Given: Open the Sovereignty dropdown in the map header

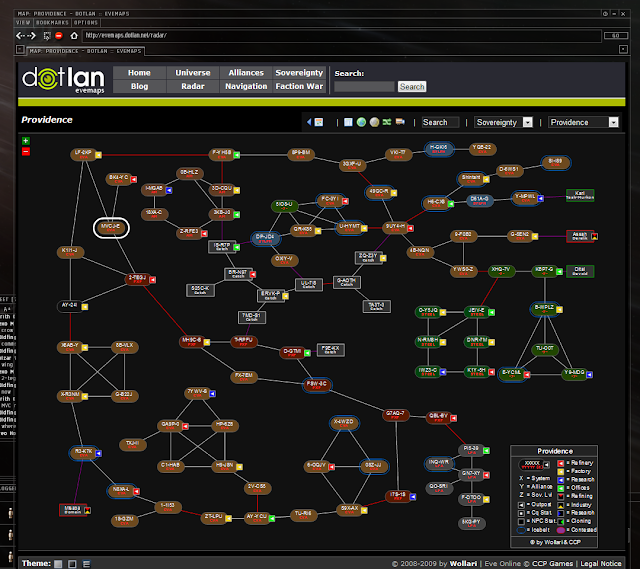Looking at the screenshot, I should [x=503, y=122].
